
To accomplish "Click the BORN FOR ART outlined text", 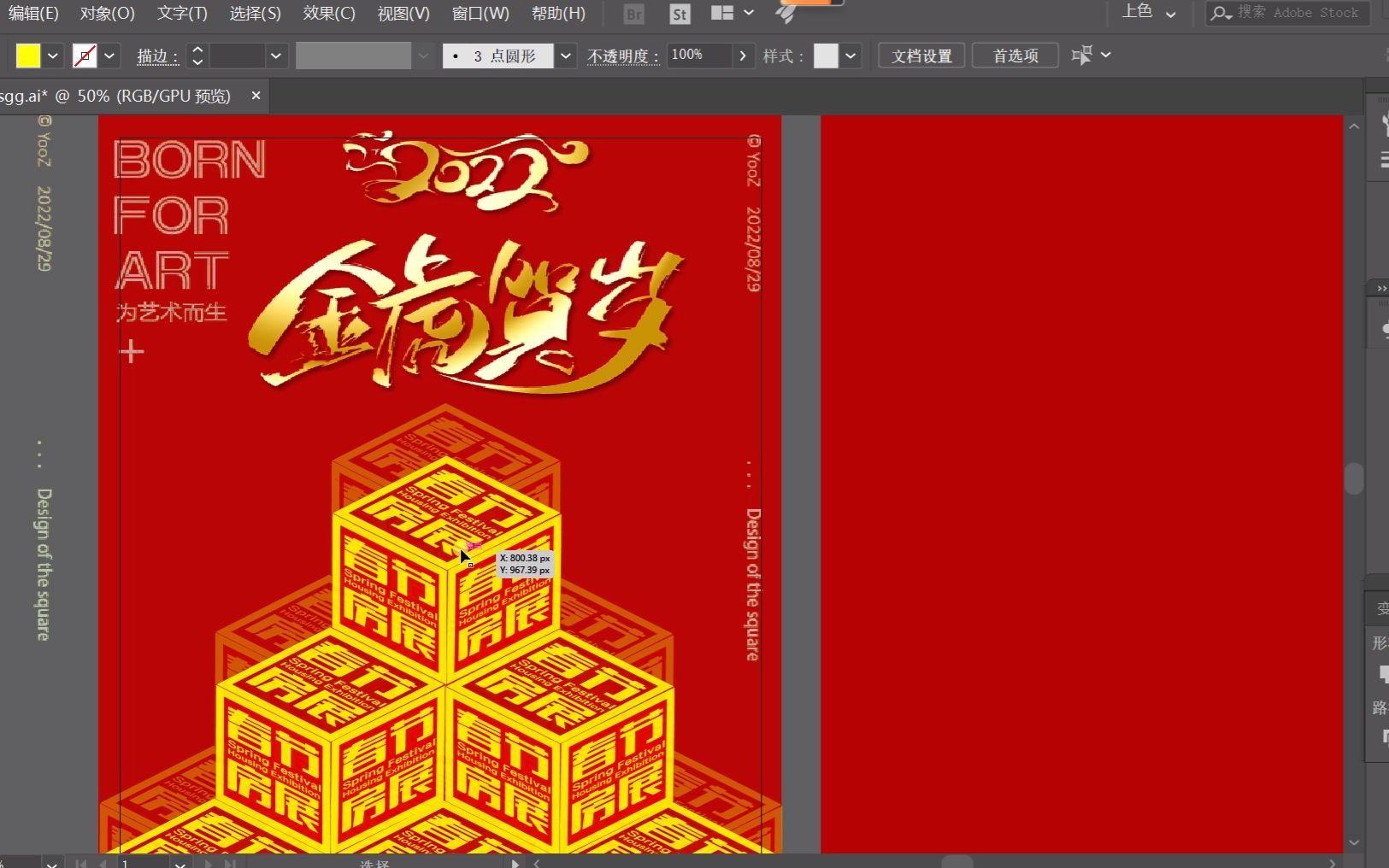I will [188, 215].
